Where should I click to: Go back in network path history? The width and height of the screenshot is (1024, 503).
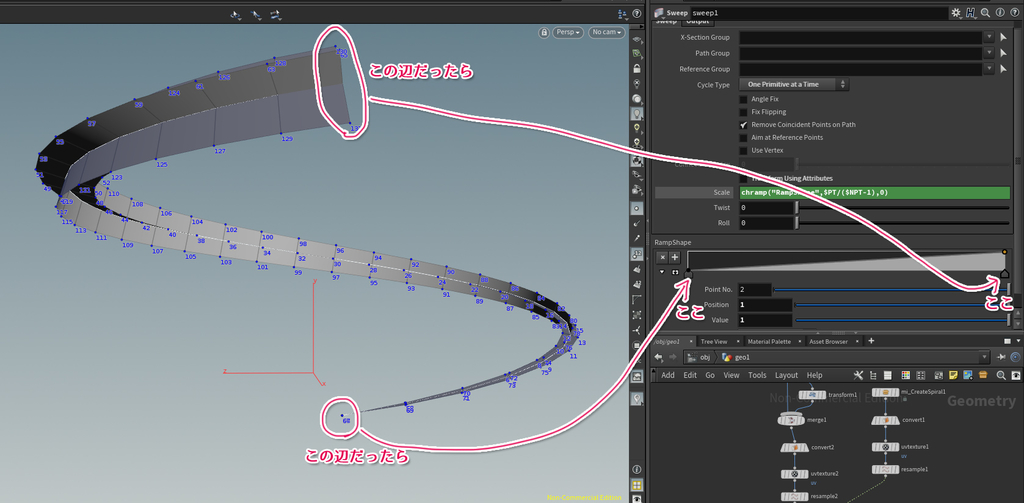(x=658, y=357)
